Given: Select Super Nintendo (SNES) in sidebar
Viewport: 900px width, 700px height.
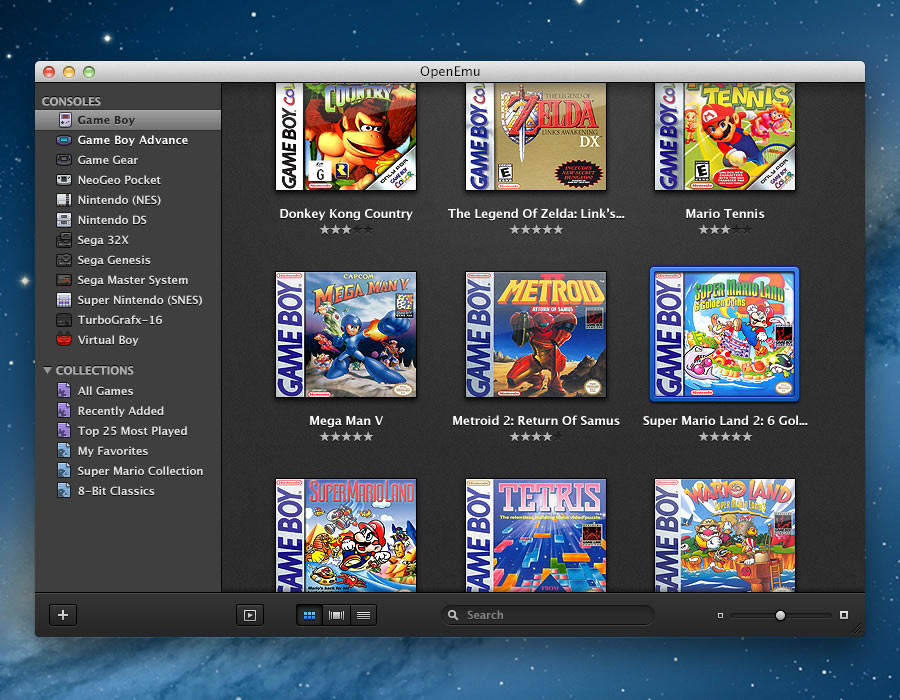Looking at the screenshot, I should pos(128,300).
